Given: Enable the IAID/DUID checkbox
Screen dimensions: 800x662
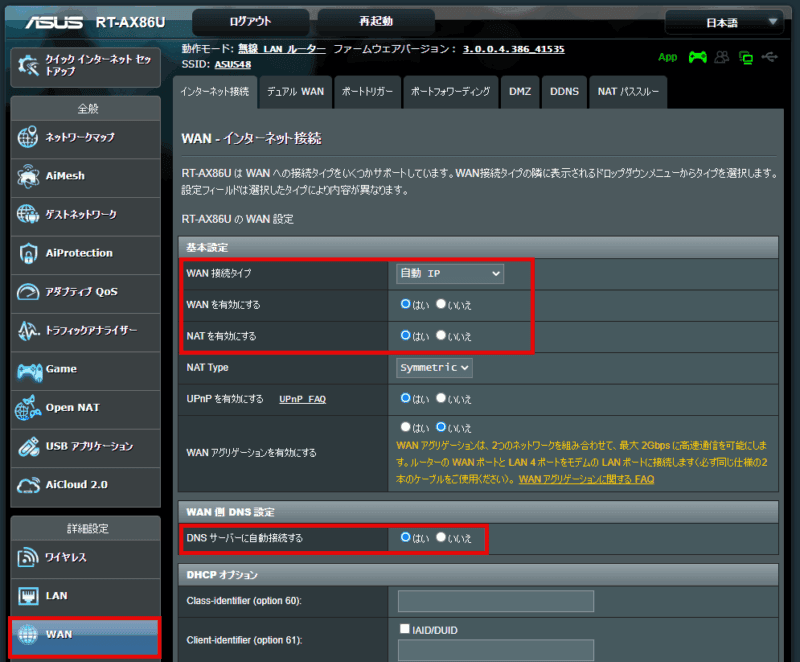Looking at the screenshot, I should (x=404, y=628).
